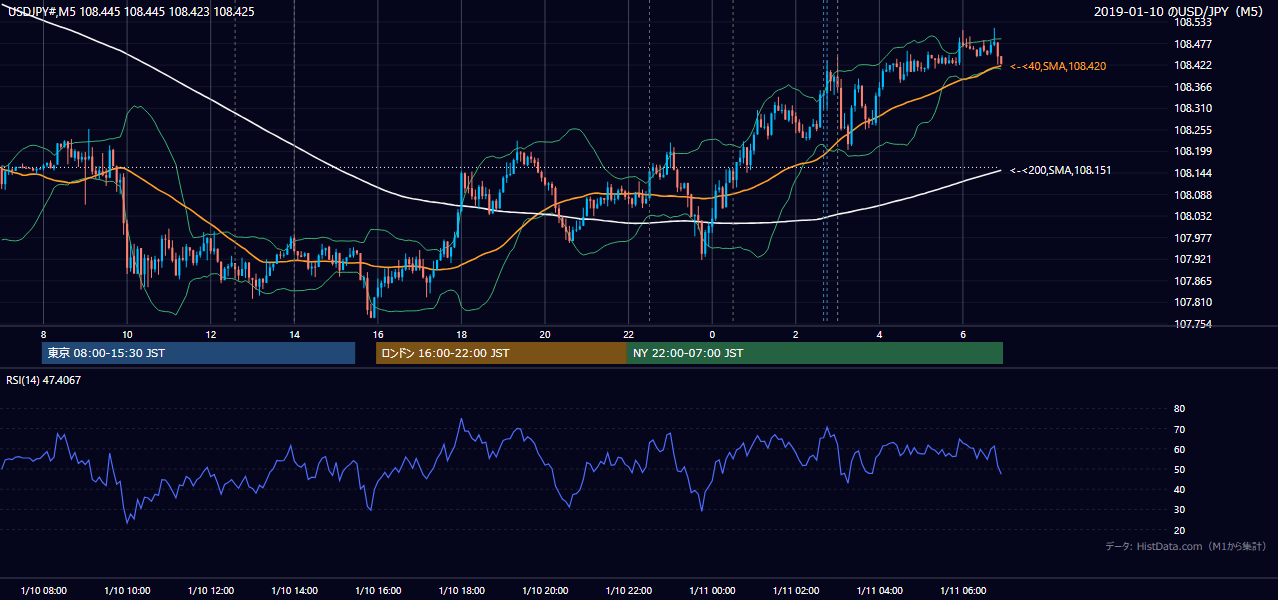Click RSI axis level 40

pos(1179,489)
